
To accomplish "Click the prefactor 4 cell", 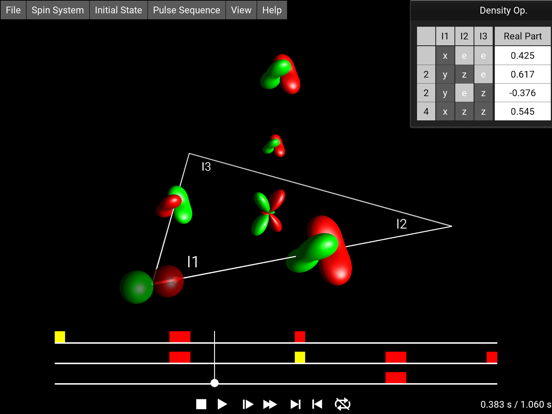I will 426,112.
